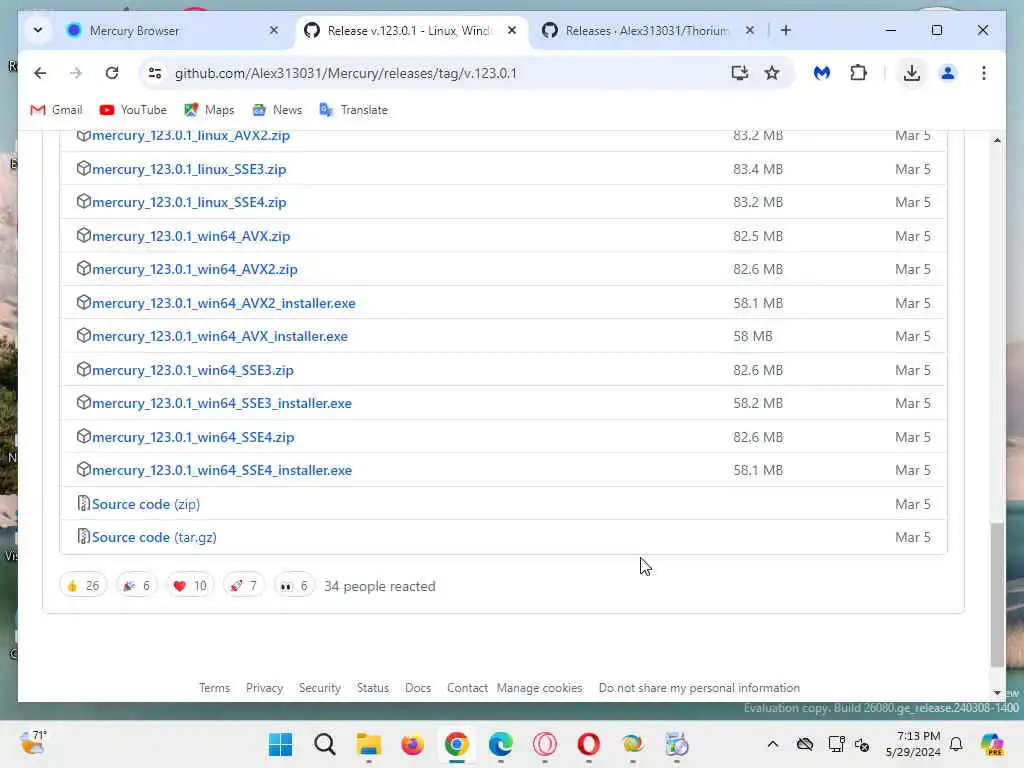Download mercury_123.0.1_linux_AVX2.zip
1024x768 pixels.
(x=191, y=136)
